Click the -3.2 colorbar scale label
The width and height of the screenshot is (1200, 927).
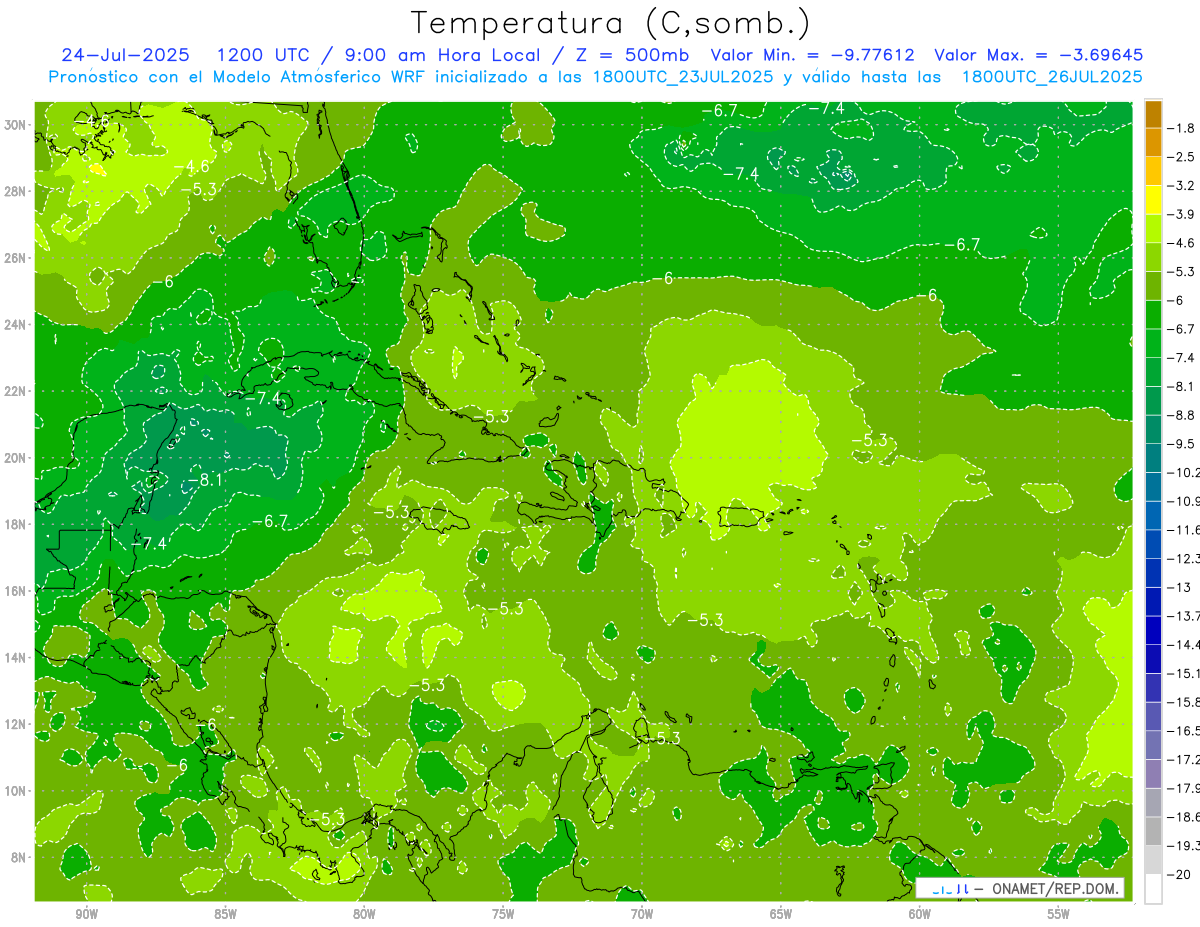pyautogui.click(x=1182, y=186)
